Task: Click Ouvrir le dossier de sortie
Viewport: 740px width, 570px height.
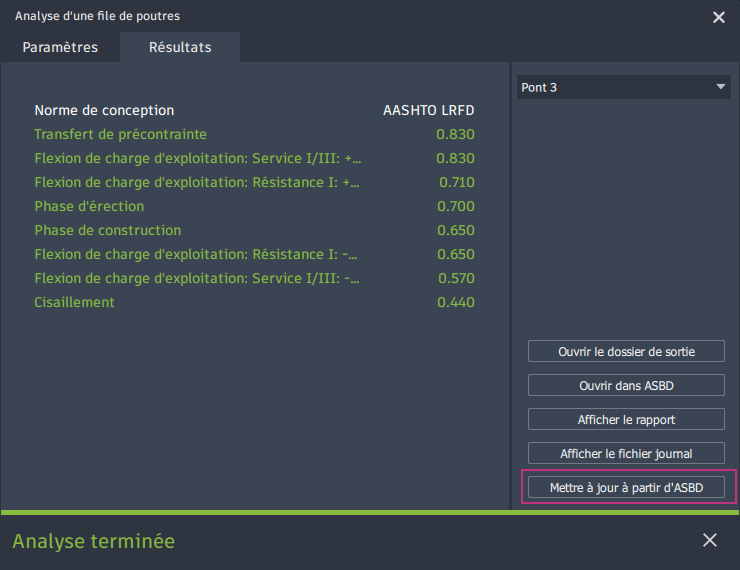Action: (626, 352)
